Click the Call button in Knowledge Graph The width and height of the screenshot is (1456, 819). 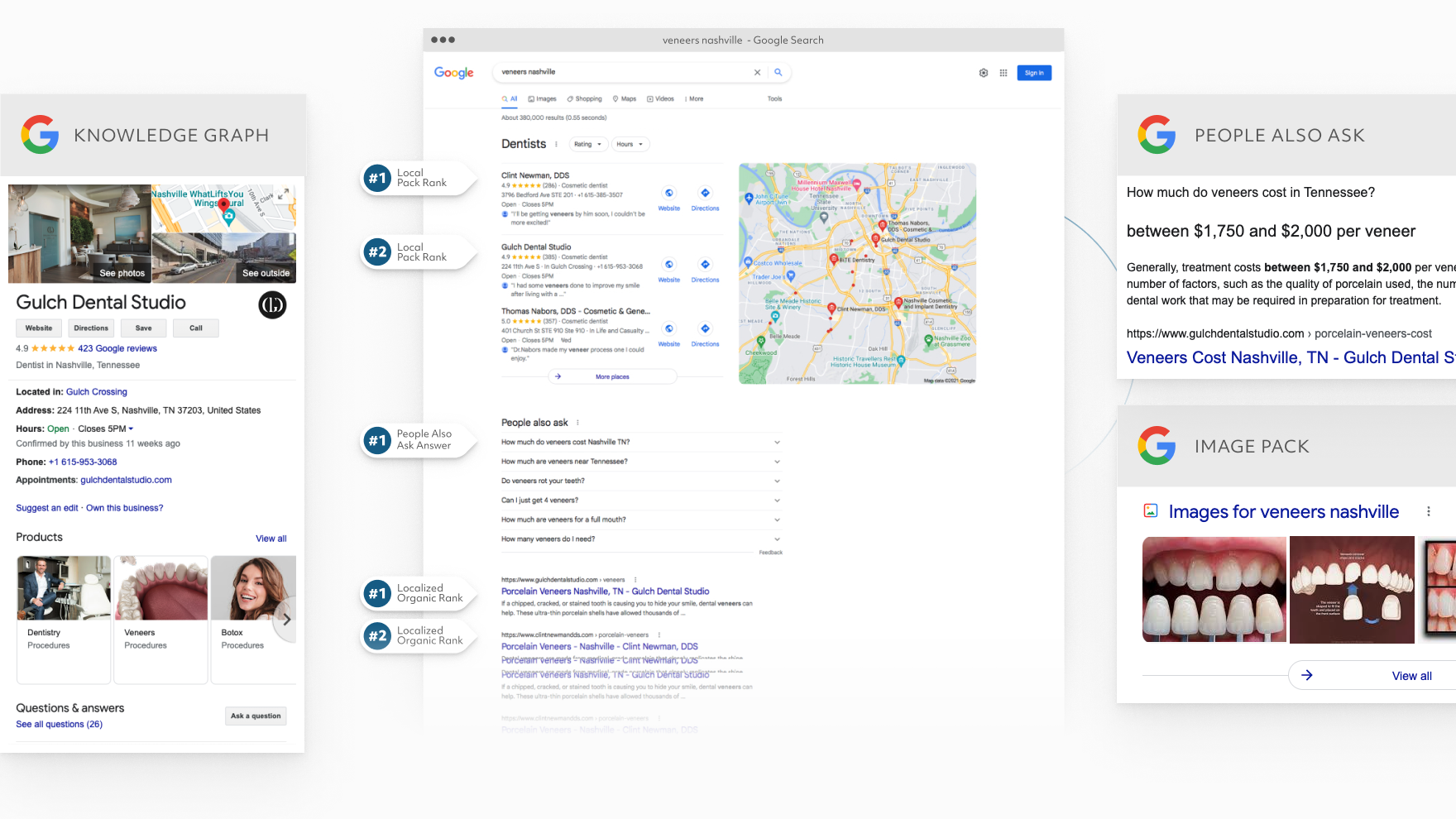pyautogui.click(x=196, y=328)
